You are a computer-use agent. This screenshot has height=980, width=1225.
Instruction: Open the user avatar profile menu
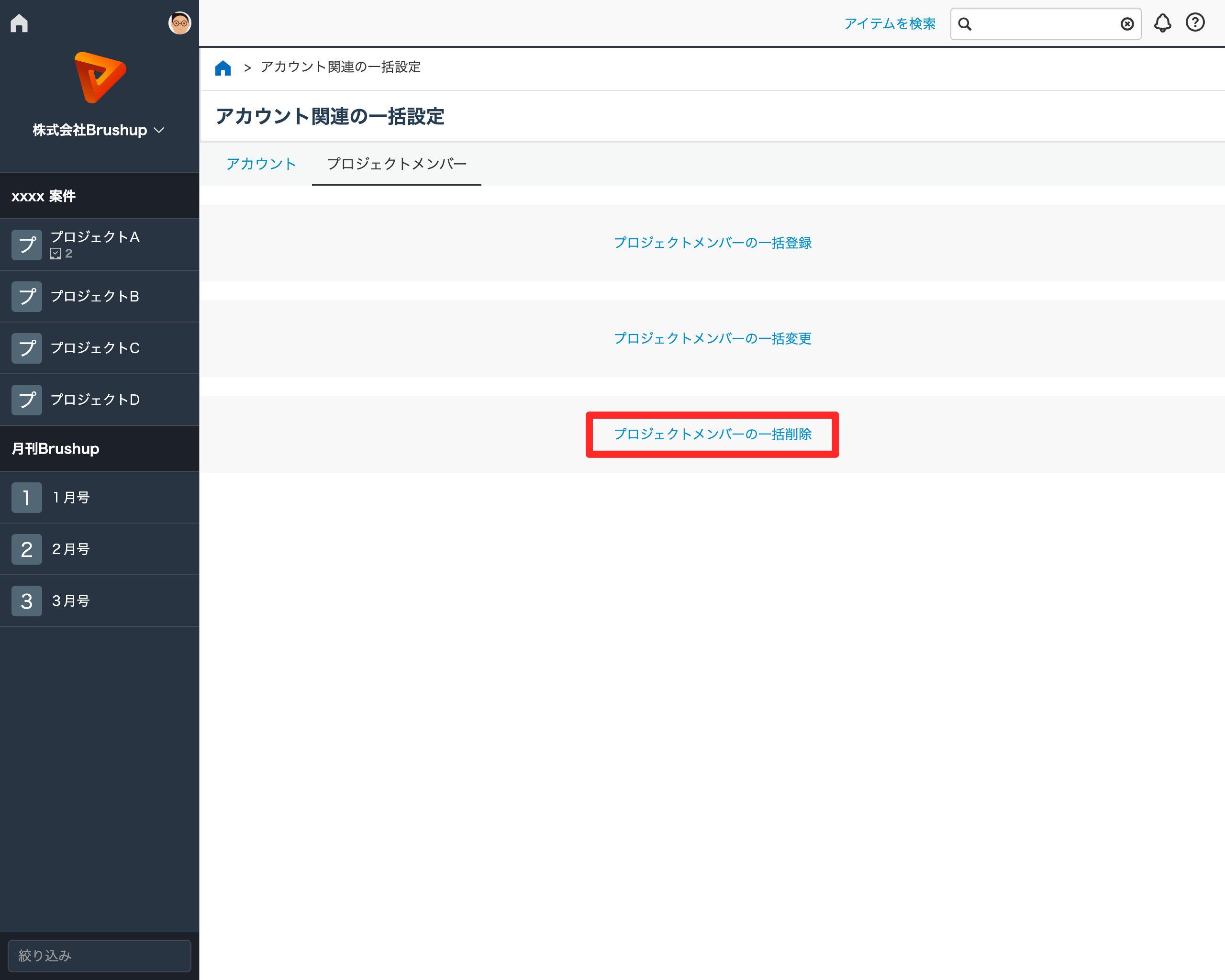pyautogui.click(x=179, y=23)
